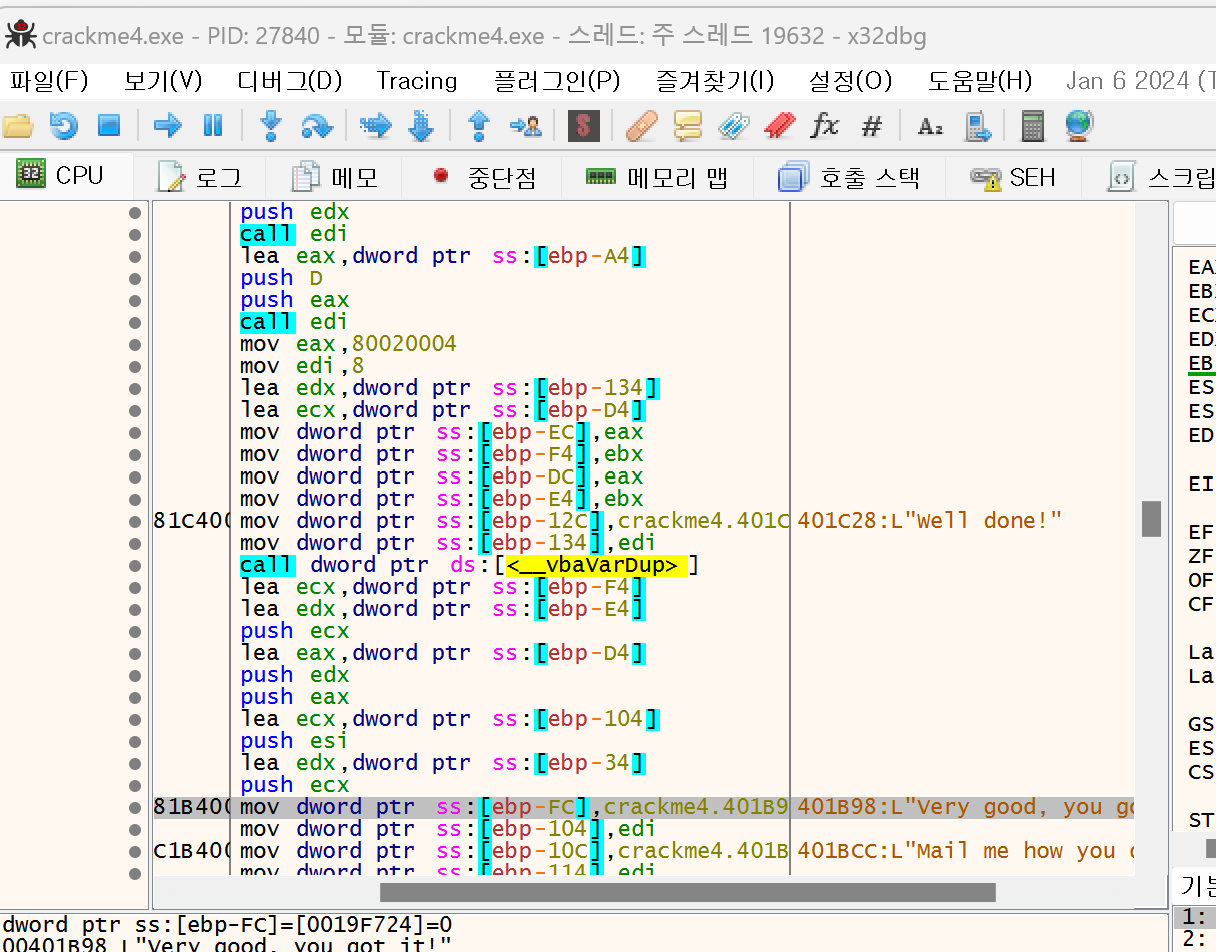
Task: Open the Variables view (# icon)
Action: pos(872,126)
